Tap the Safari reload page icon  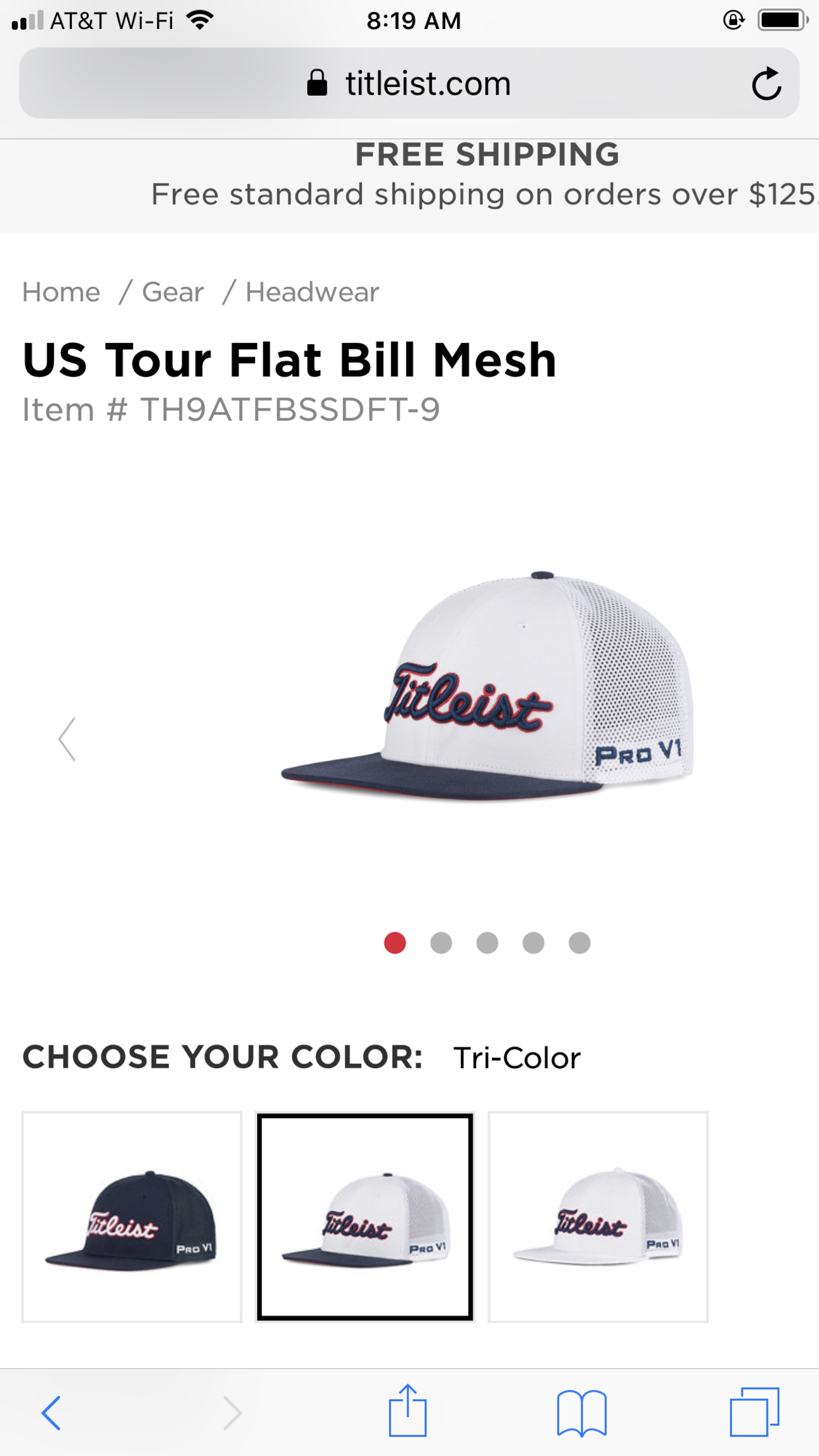click(767, 83)
